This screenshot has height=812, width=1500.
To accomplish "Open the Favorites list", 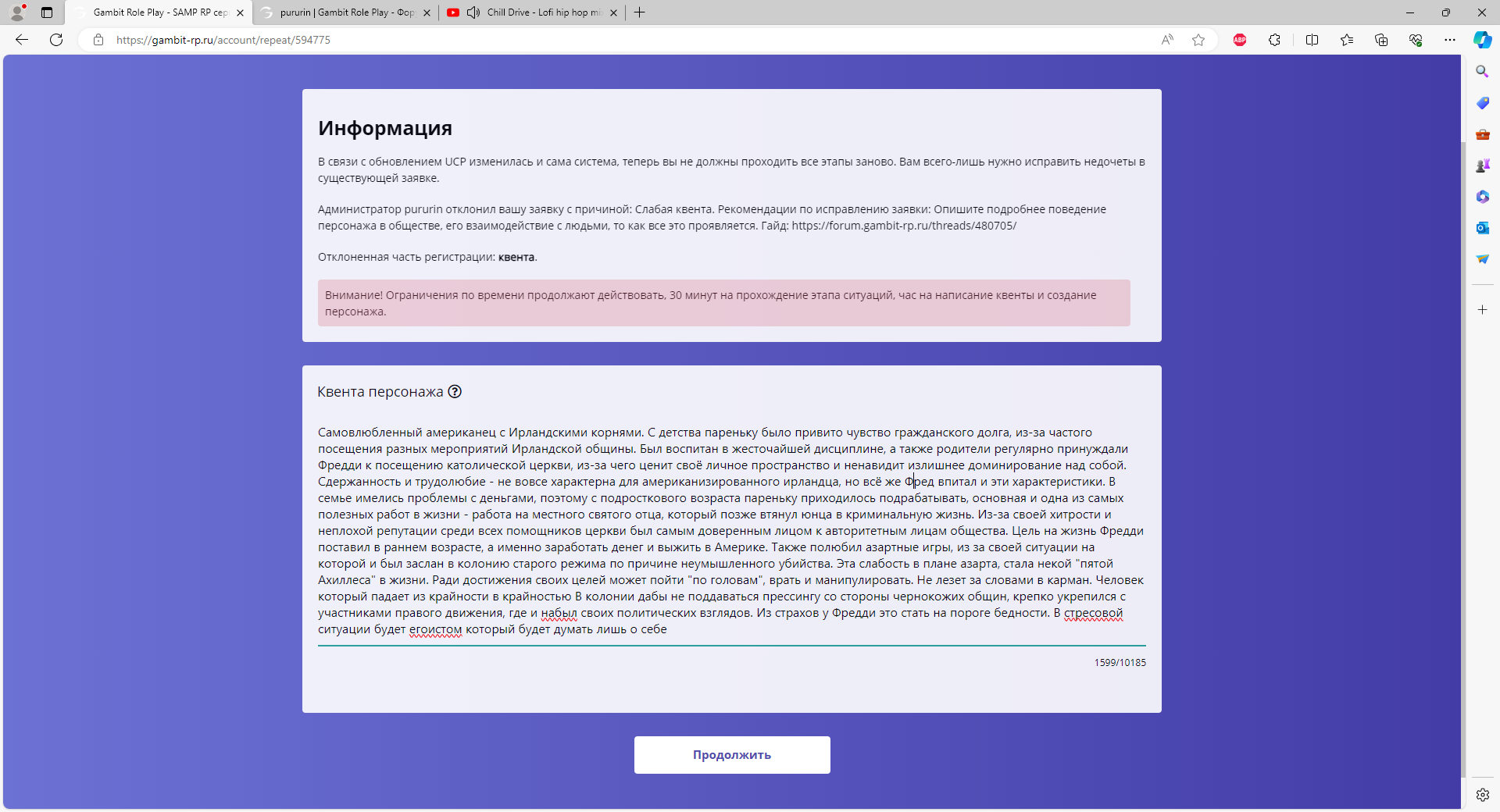I will [x=1347, y=40].
